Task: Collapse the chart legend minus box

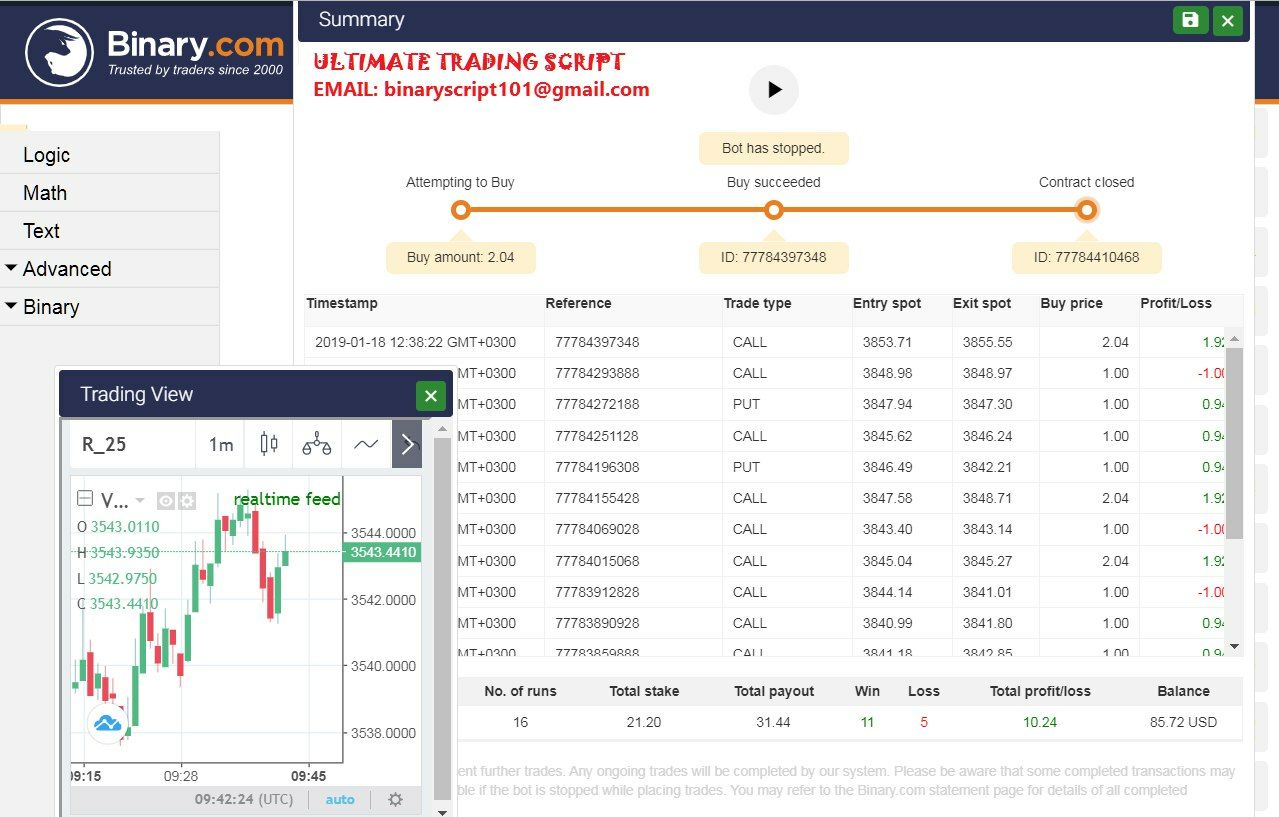Action: click(85, 499)
